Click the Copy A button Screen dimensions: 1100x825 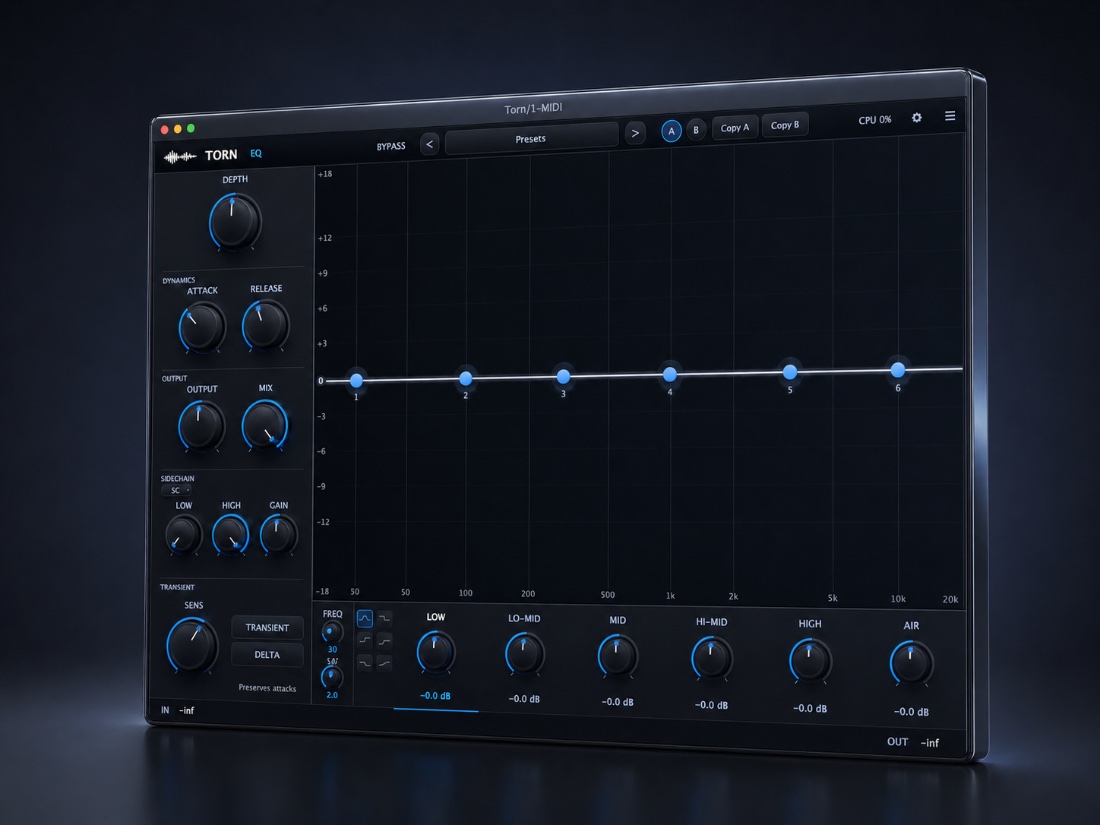735,128
